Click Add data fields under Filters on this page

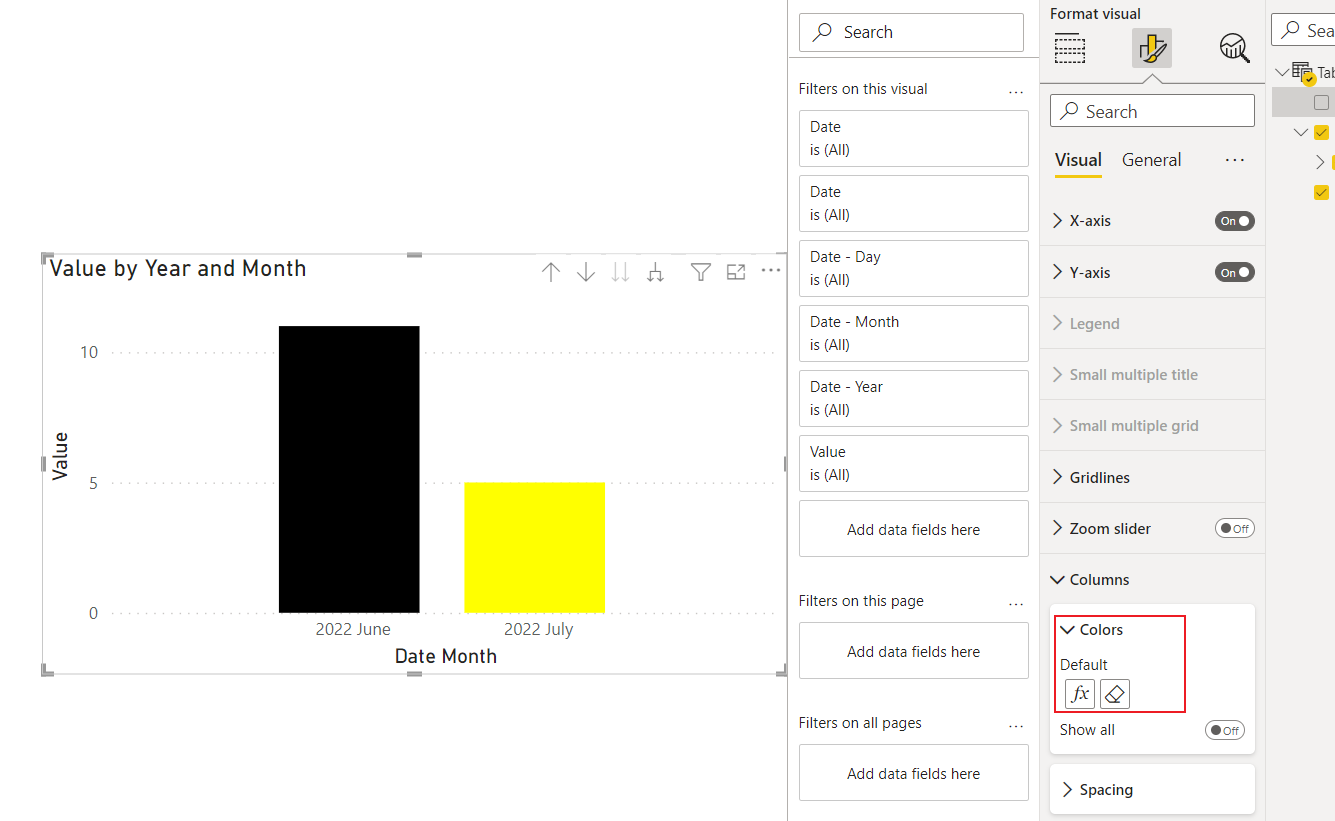click(914, 651)
